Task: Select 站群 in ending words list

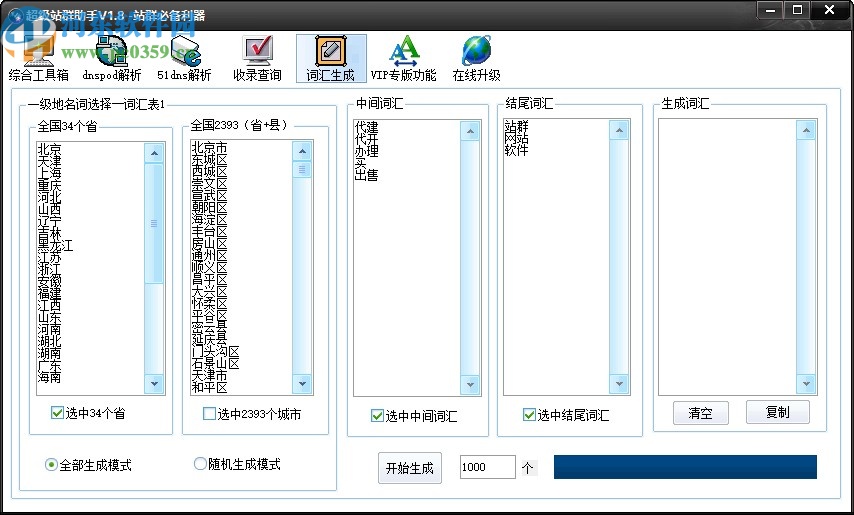Action: (516, 126)
